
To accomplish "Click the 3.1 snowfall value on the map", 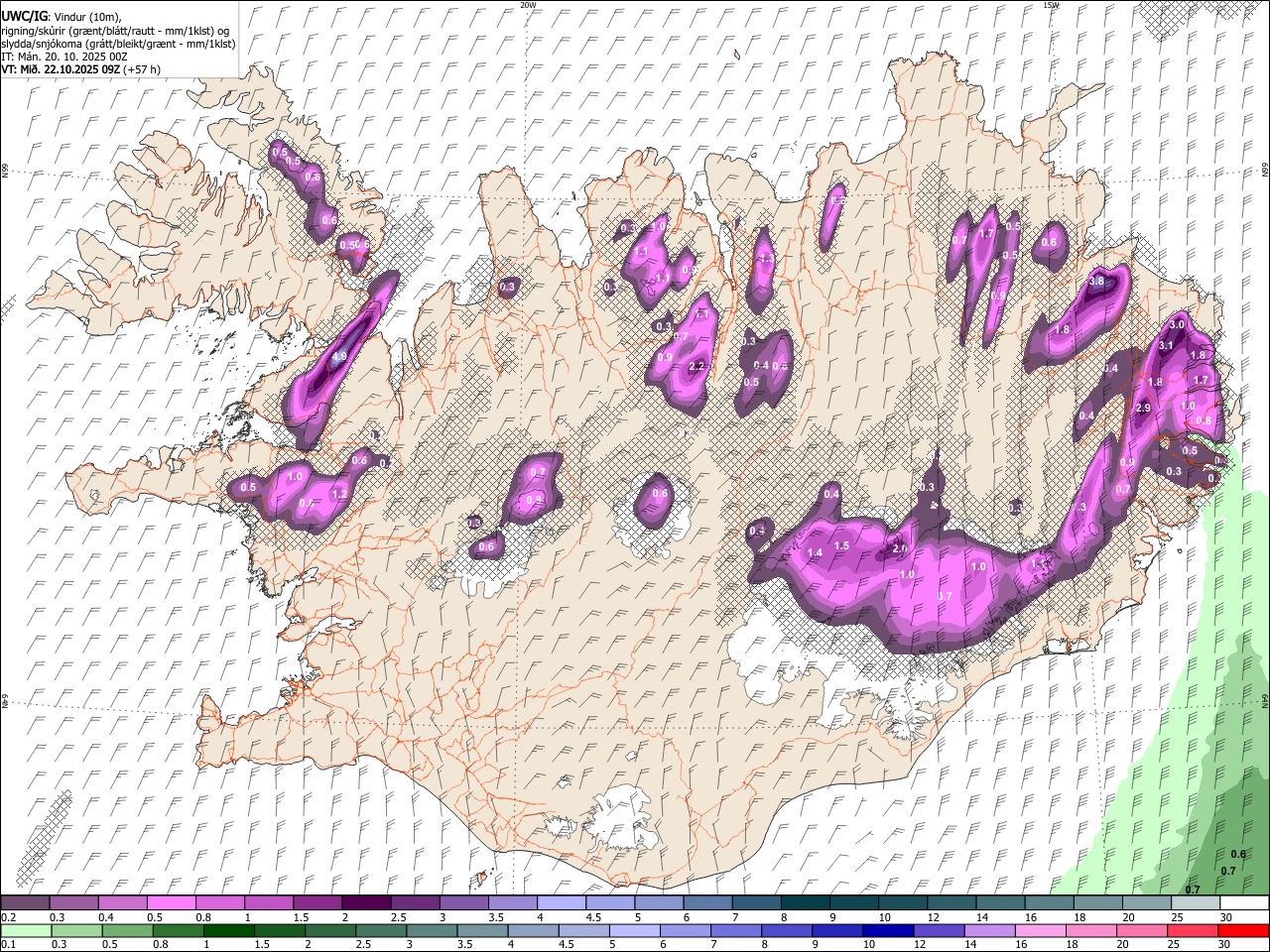I will [1166, 345].
